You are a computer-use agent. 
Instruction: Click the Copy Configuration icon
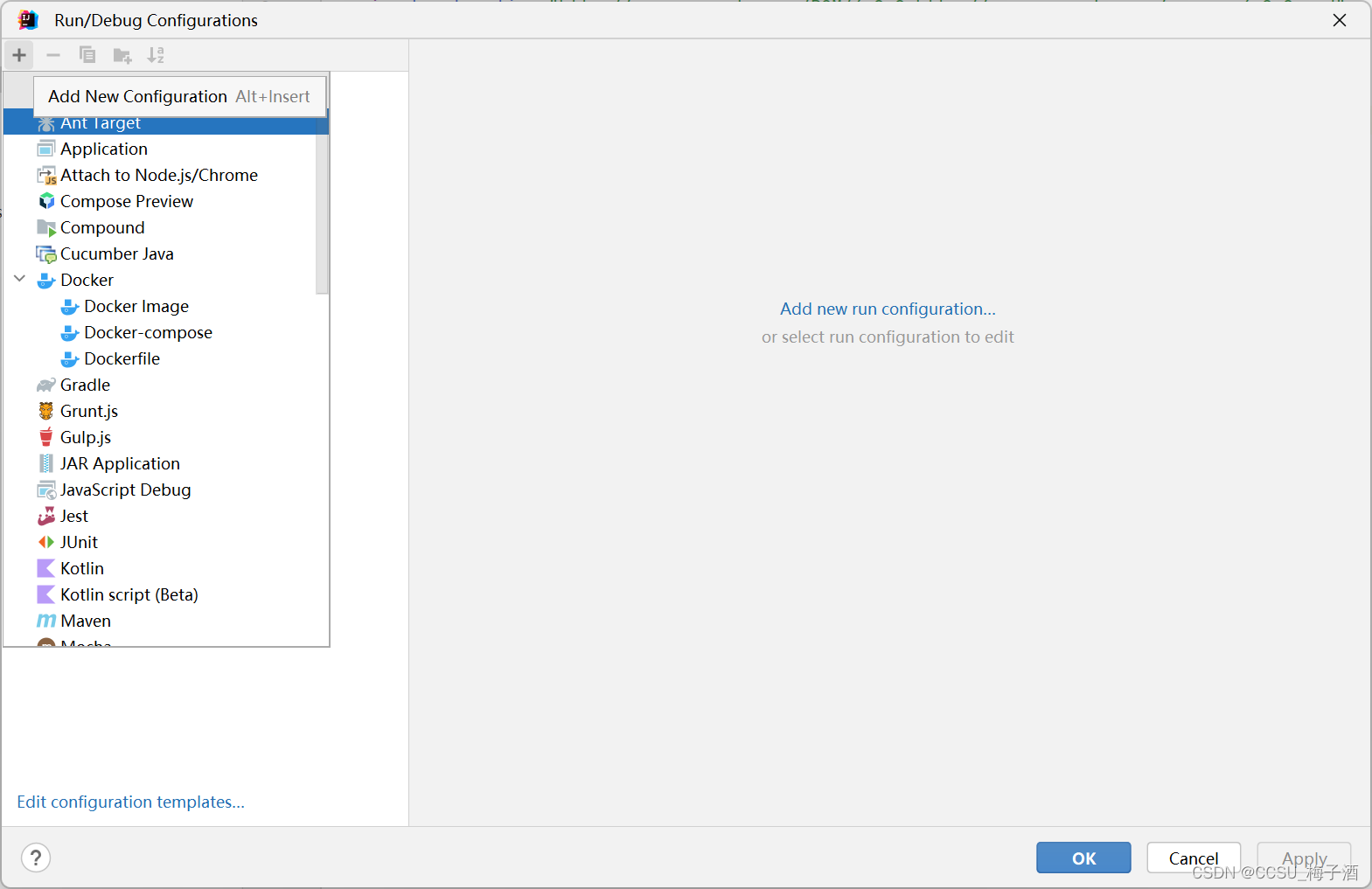(x=87, y=55)
